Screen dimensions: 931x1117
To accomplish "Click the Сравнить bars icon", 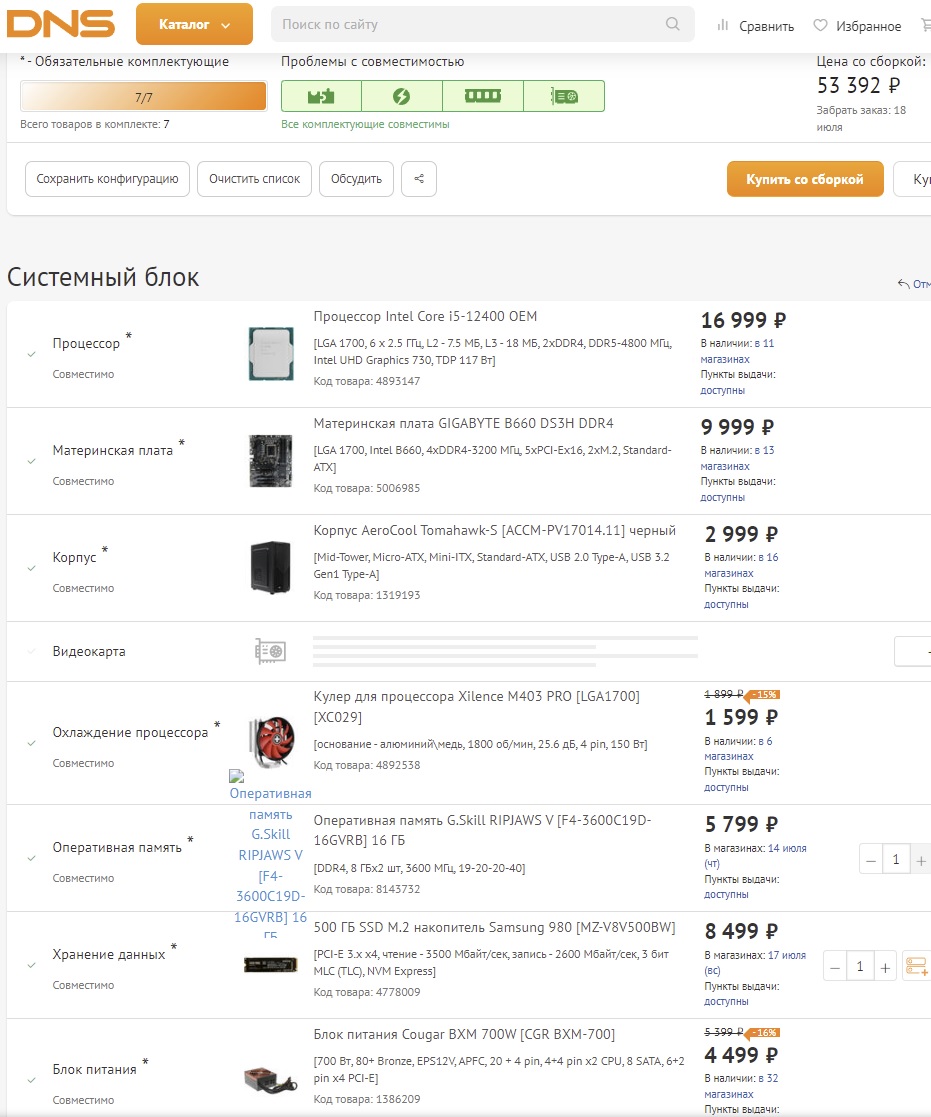I will 722,25.
